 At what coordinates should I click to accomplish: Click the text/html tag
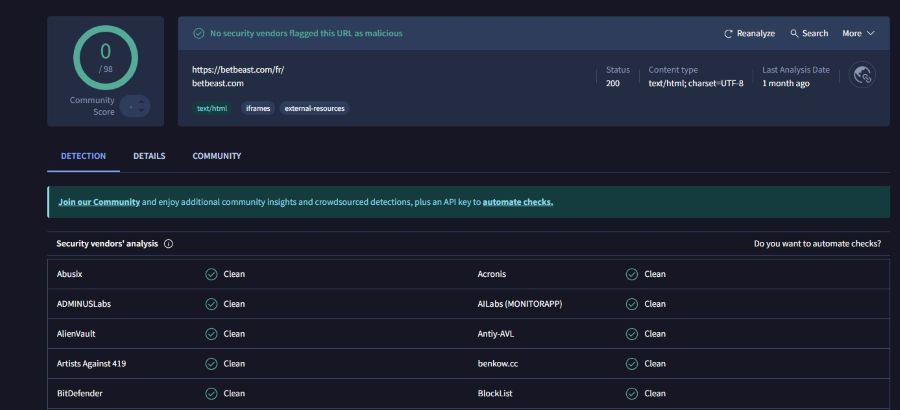212,108
